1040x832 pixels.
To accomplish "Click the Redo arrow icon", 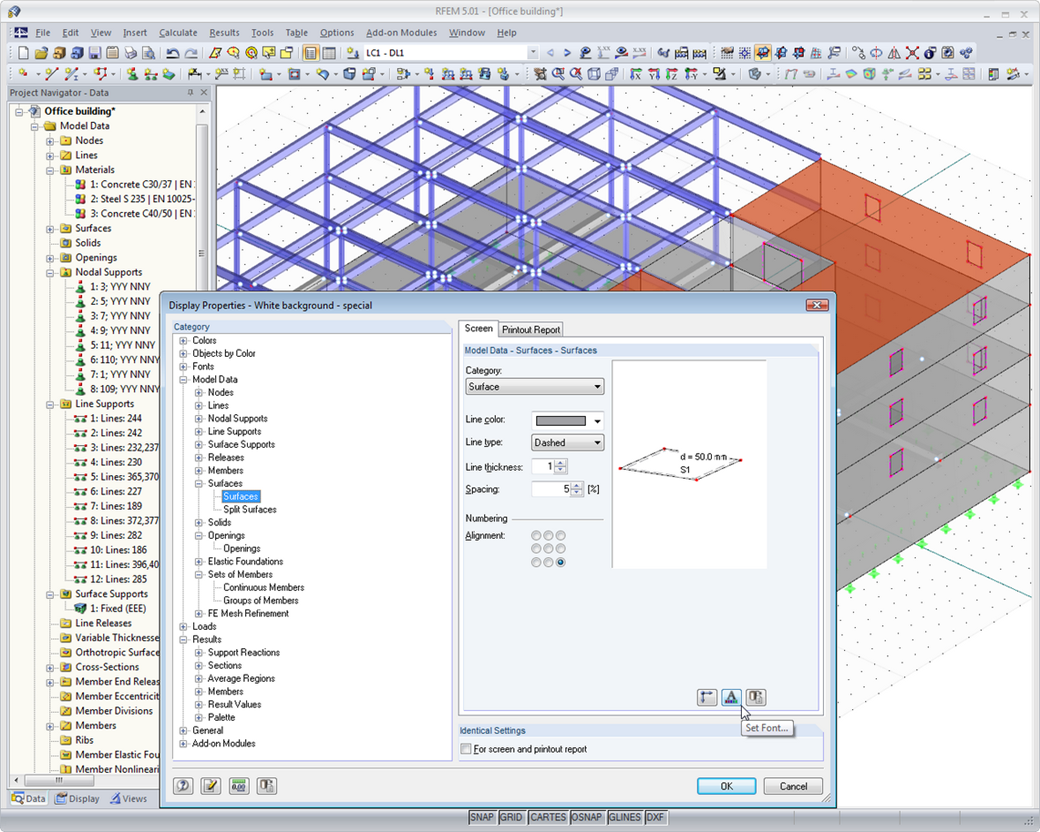I will (191, 53).
